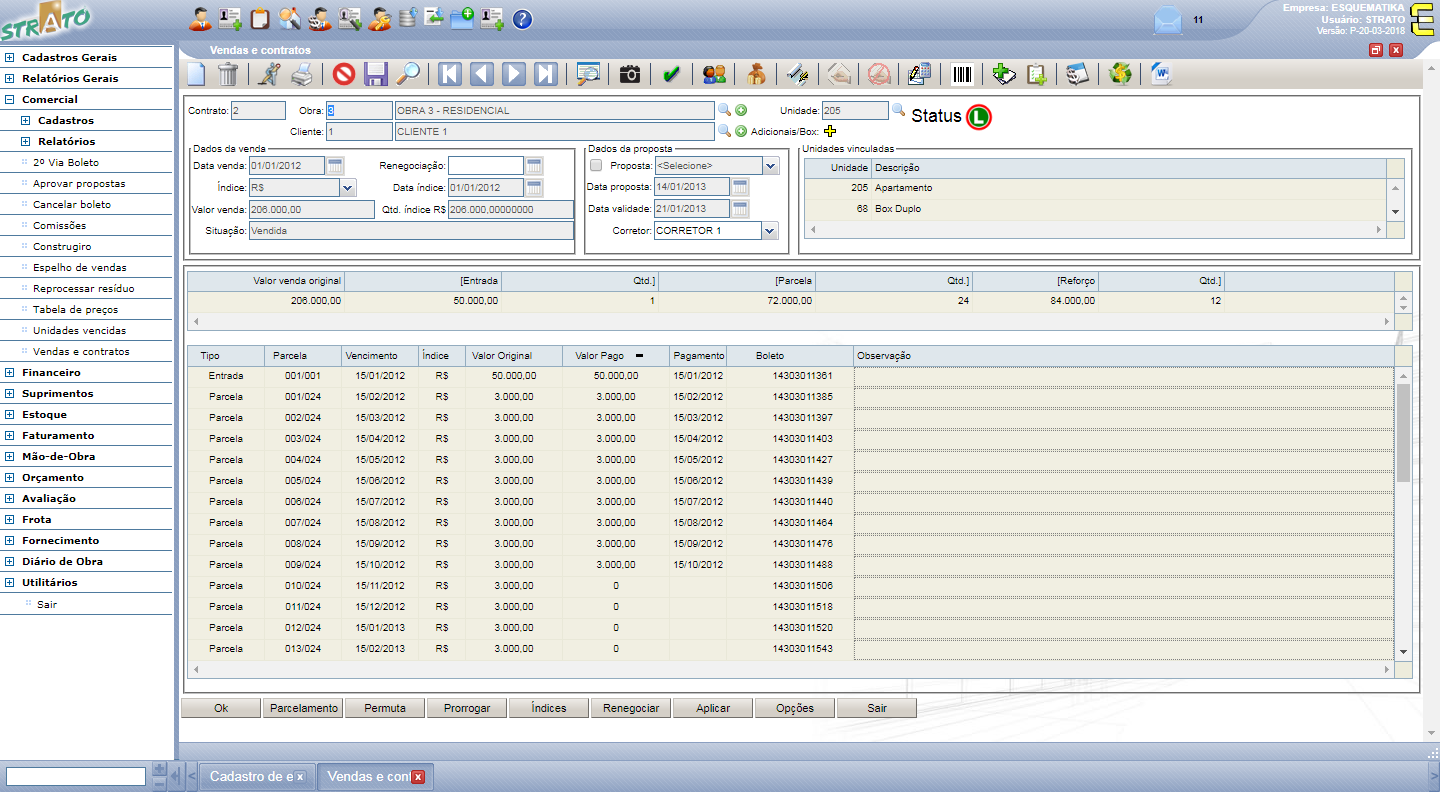1440x792 pixels.
Task: Click the new blank document icon
Action: pyautogui.click(x=197, y=74)
